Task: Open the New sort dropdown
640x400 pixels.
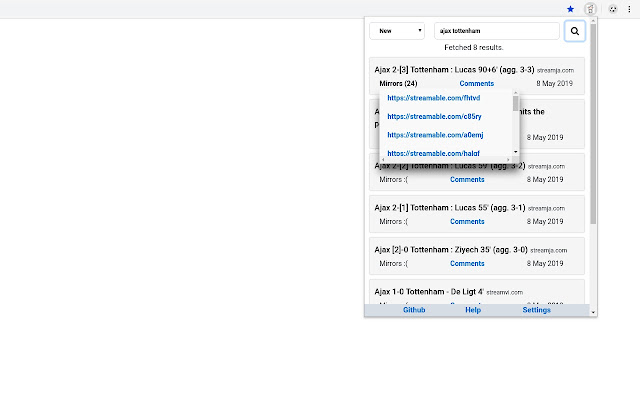Action: pyautogui.click(x=397, y=31)
